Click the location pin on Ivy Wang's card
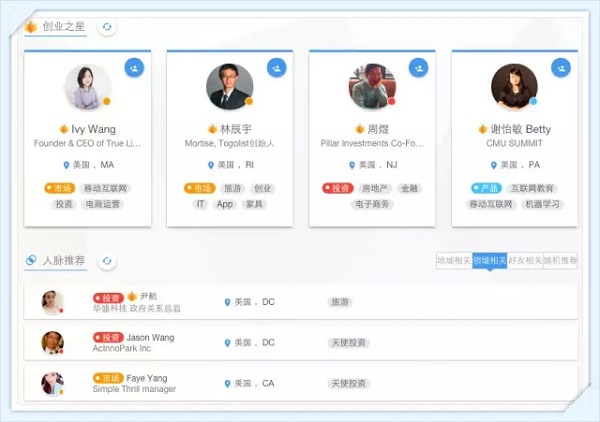This screenshot has height=422, width=600. click(x=66, y=165)
